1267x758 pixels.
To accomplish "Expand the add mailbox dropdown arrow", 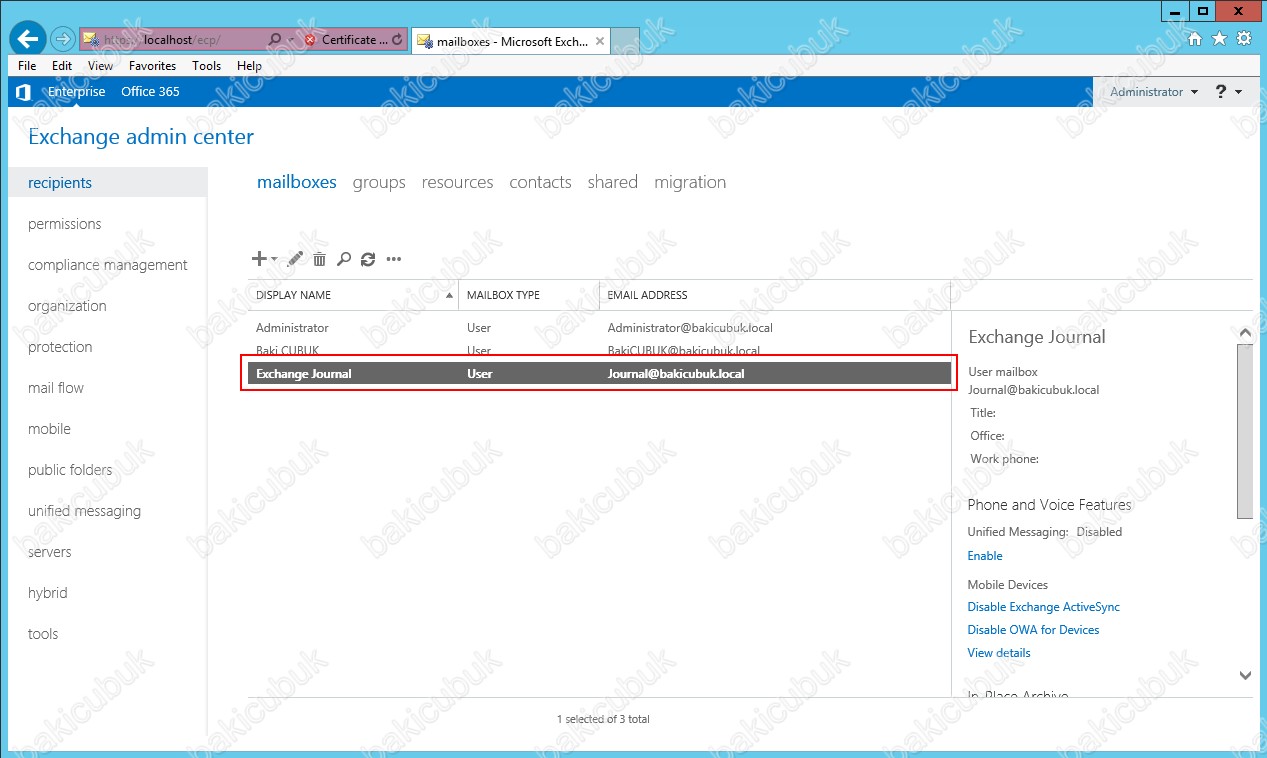I will tap(274, 260).
